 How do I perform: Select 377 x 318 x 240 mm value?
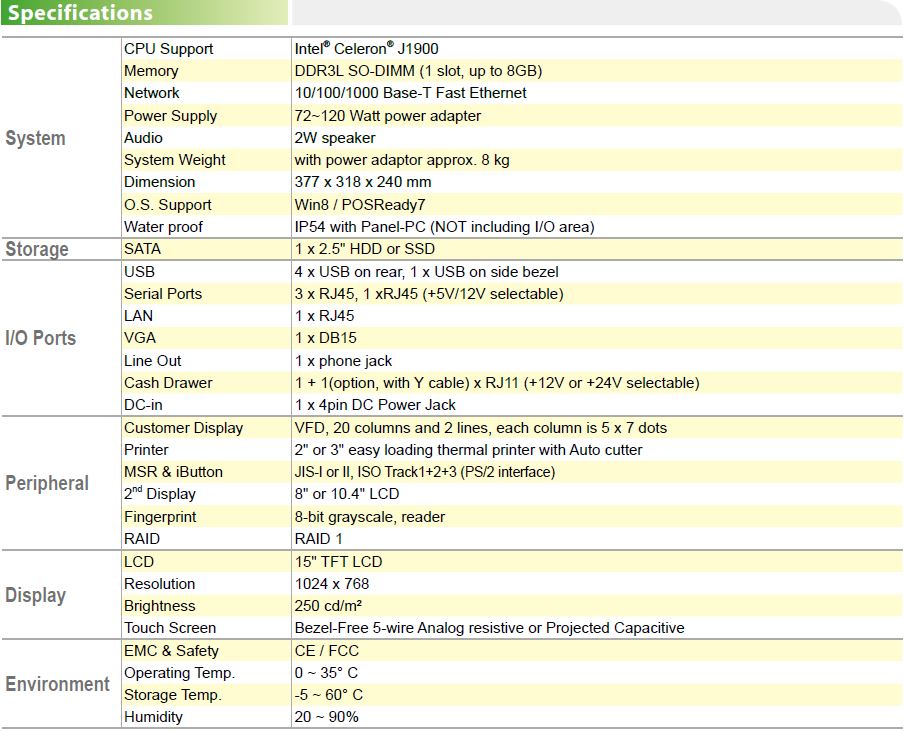(x=363, y=182)
